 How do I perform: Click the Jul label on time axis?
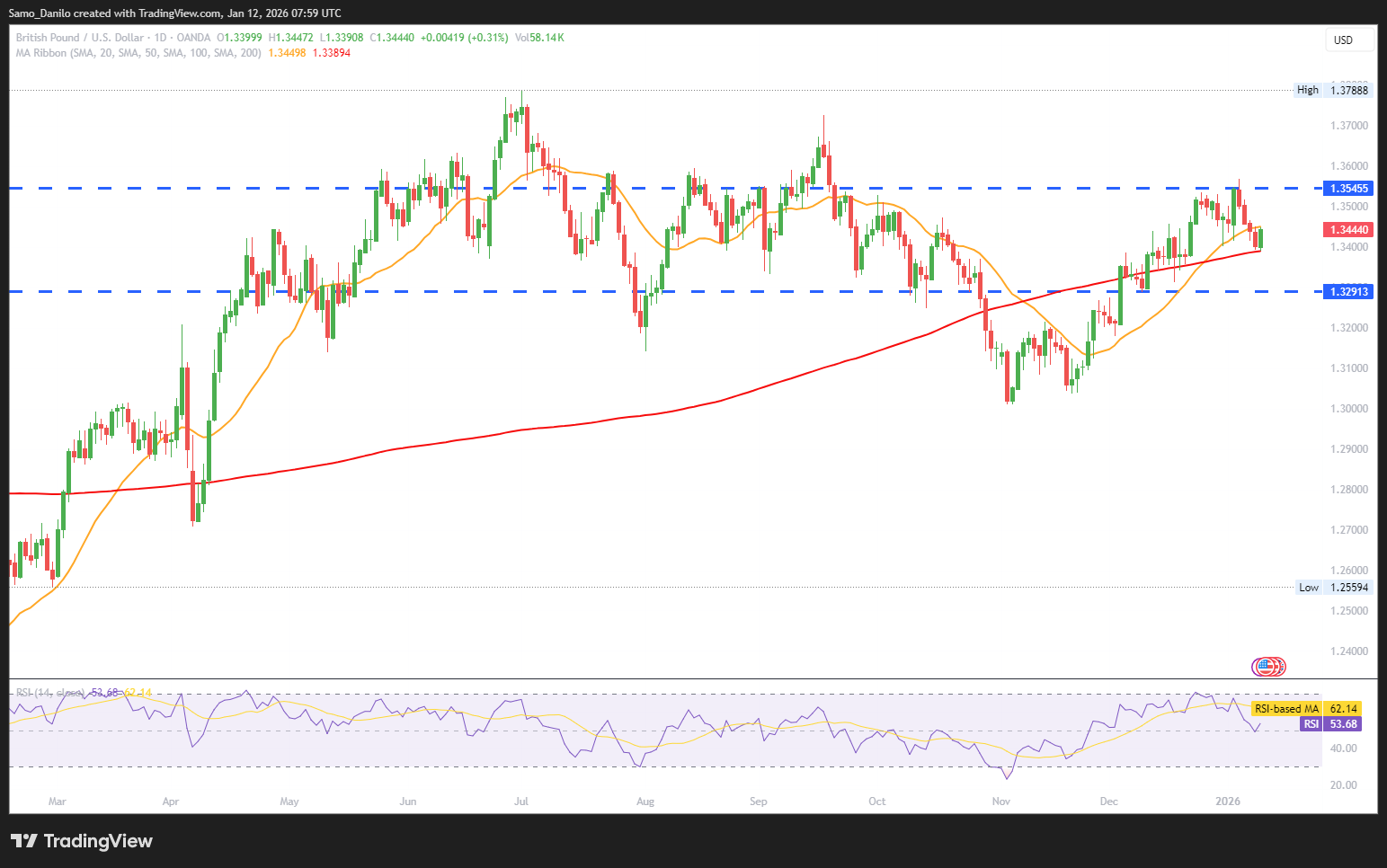(521, 802)
